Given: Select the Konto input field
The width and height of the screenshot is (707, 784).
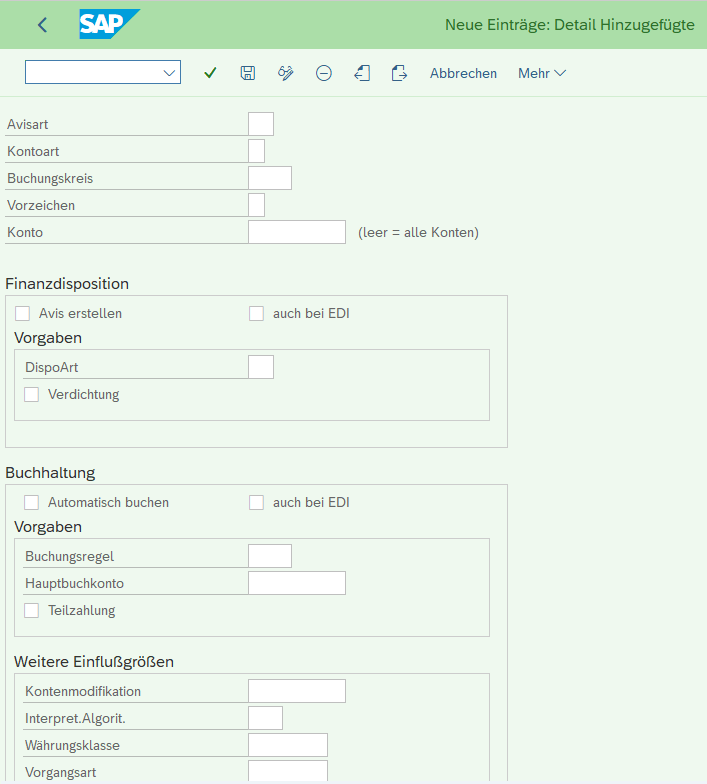Looking at the screenshot, I should 296,232.
